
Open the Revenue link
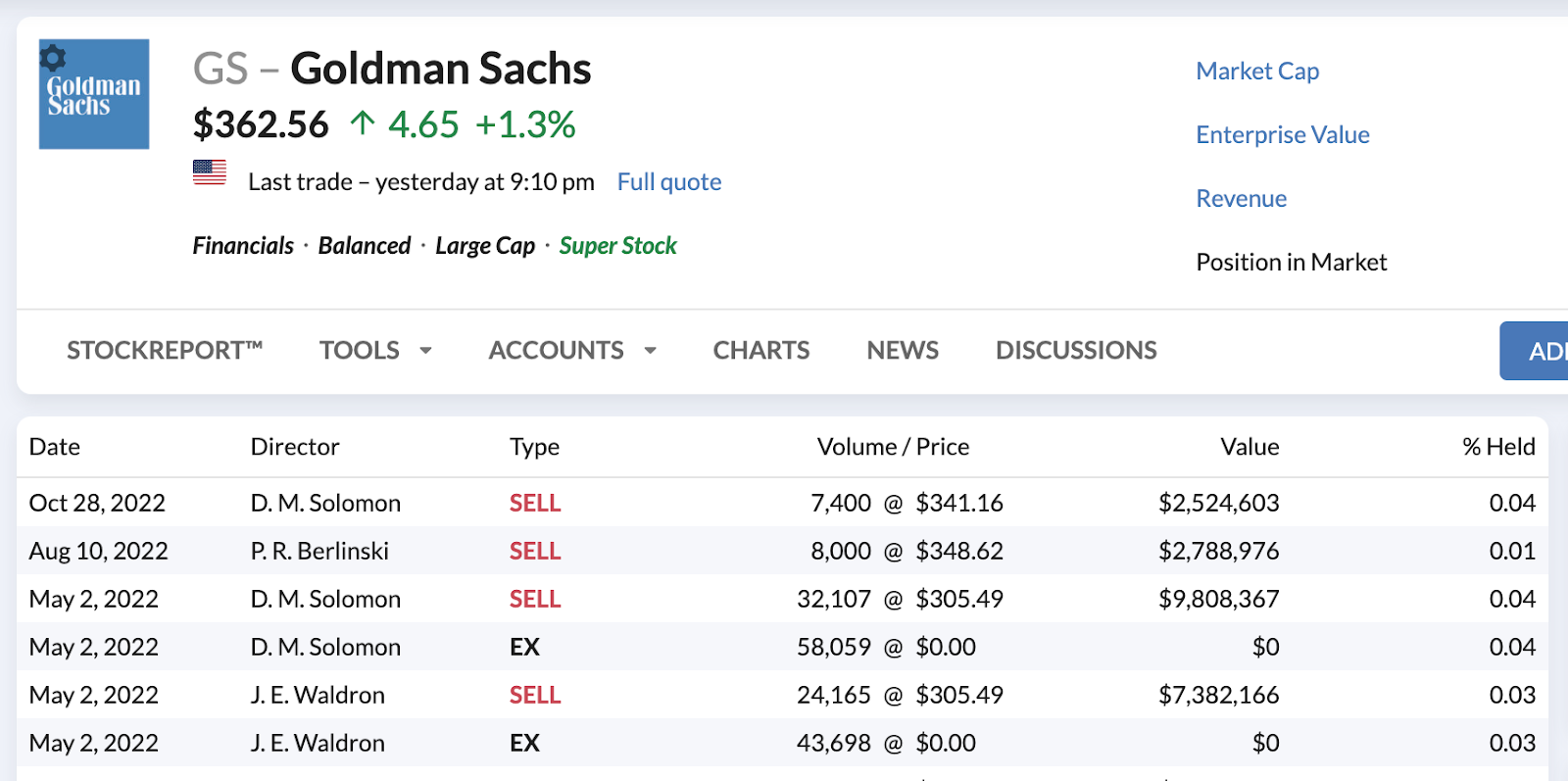pyautogui.click(x=1242, y=199)
